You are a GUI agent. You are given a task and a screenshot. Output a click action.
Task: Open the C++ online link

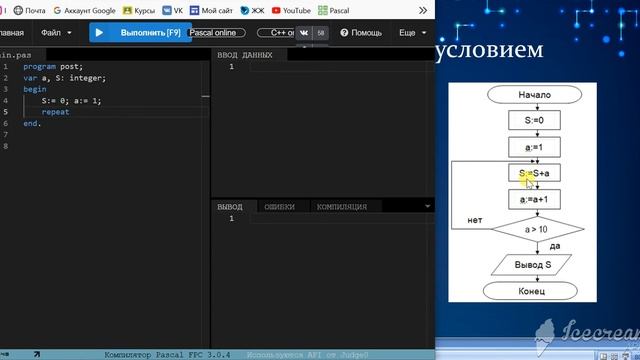click(x=276, y=33)
